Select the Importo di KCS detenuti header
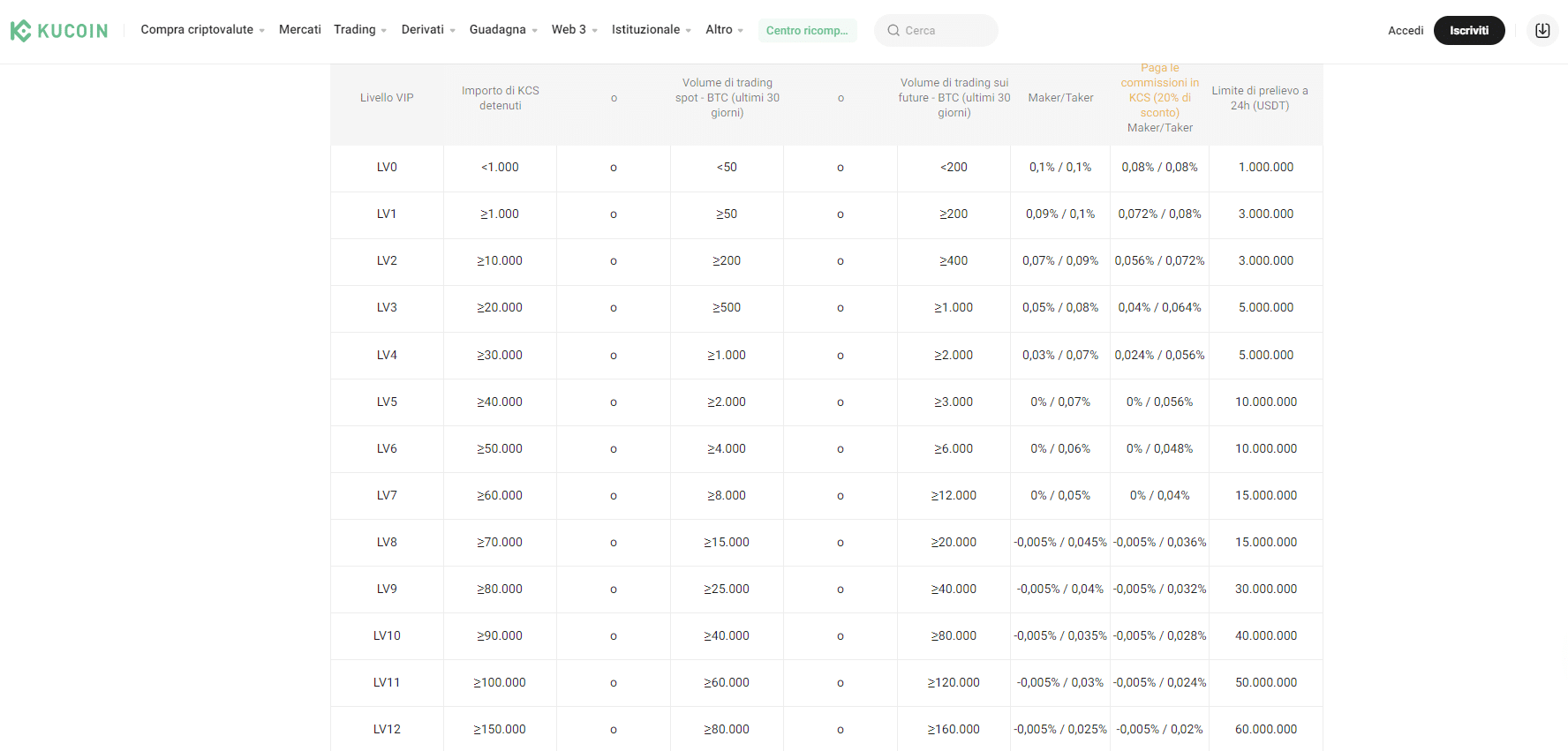This screenshot has width=1568, height=751. [501, 98]
